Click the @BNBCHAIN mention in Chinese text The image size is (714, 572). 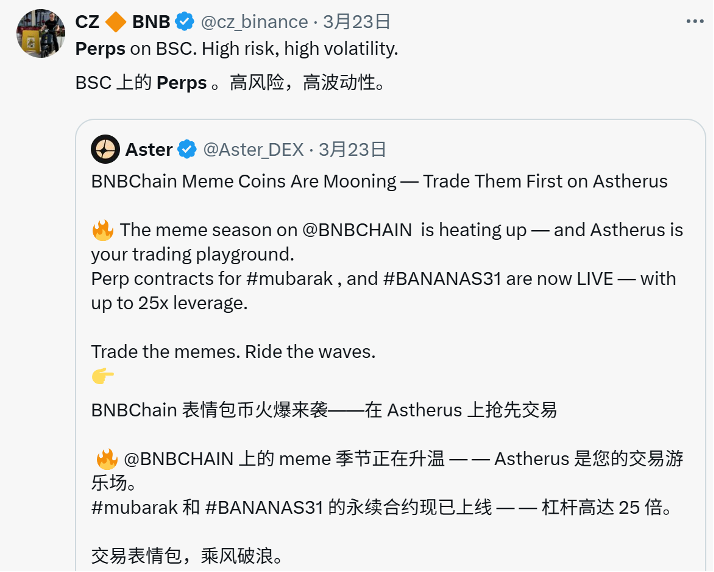(x=178, y=459)
